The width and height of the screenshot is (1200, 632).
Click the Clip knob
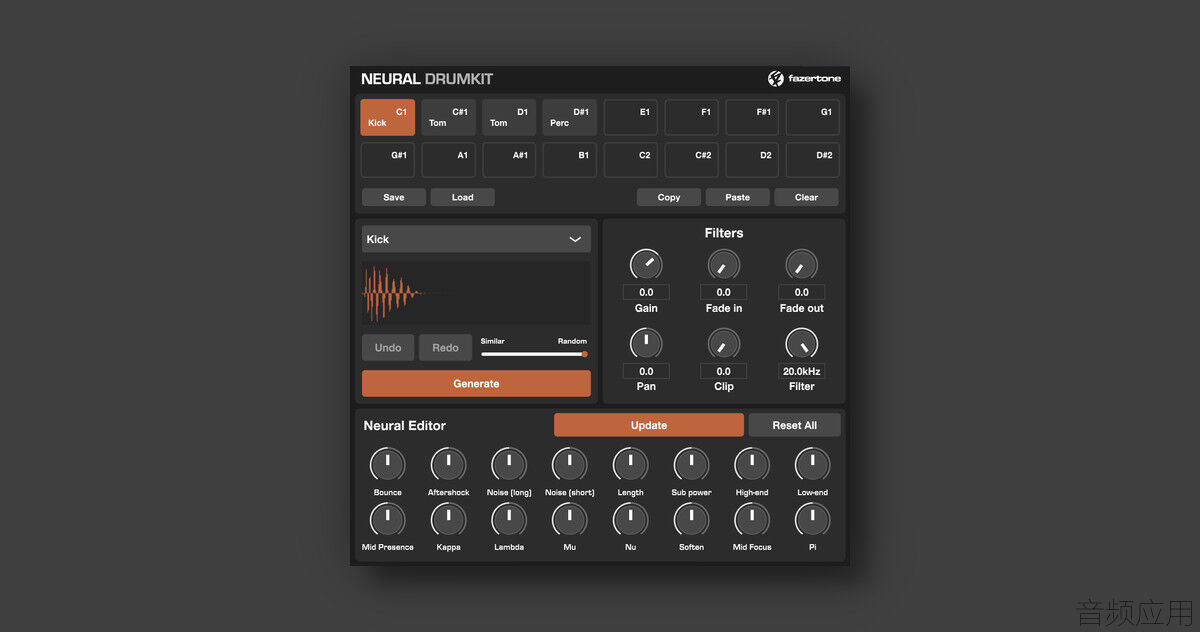click(x=724, y=344)
